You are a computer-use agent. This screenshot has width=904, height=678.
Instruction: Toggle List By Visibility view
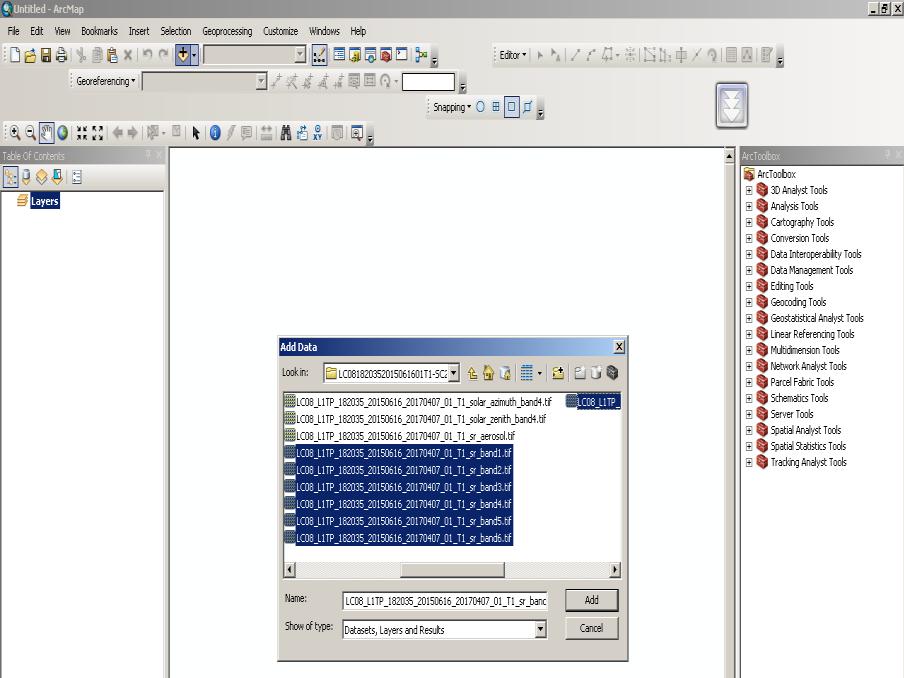click(x=42, y=177)
